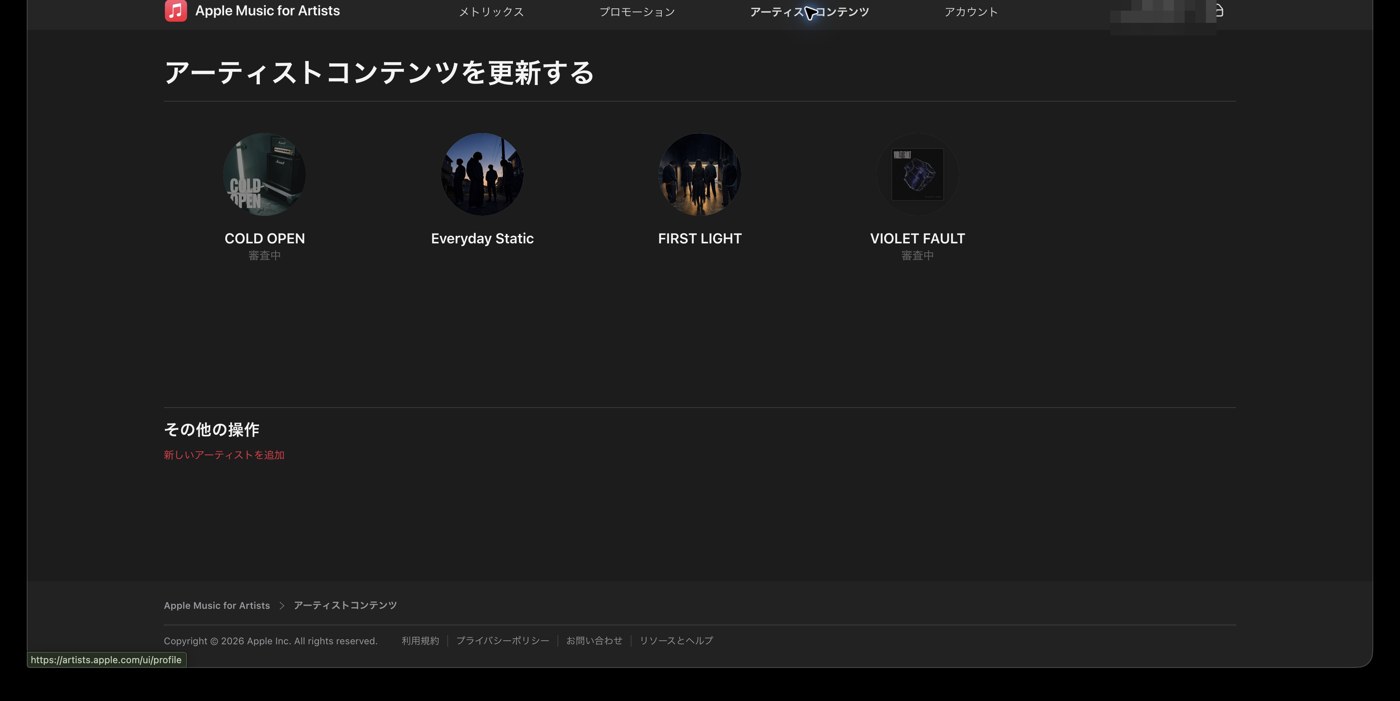Image resolution: width=1400 pixels, height=701 pixels.
Task: Open the Everyday Static artist thumbnail
Action: point(482,174)
